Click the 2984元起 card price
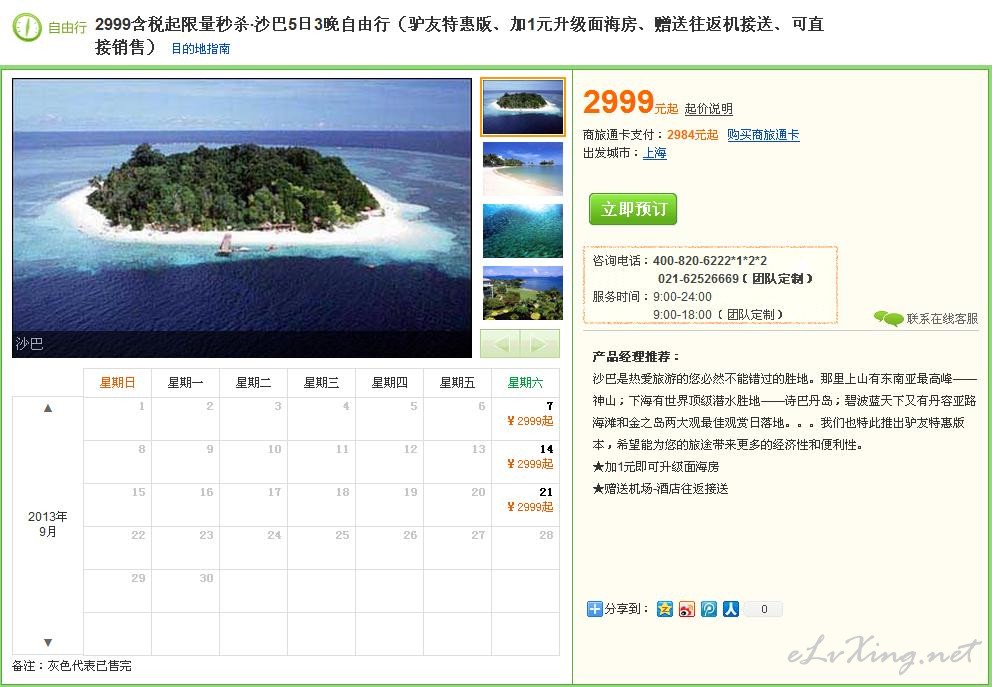The image size is (992, 687). pos(693,135)
